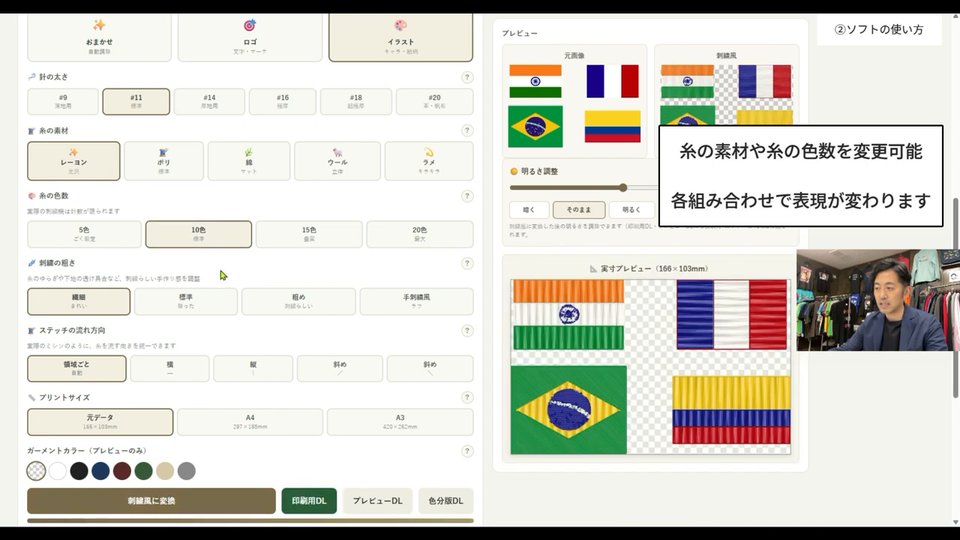Select needle size #11
960x540 pixels.
pos(136,102)
